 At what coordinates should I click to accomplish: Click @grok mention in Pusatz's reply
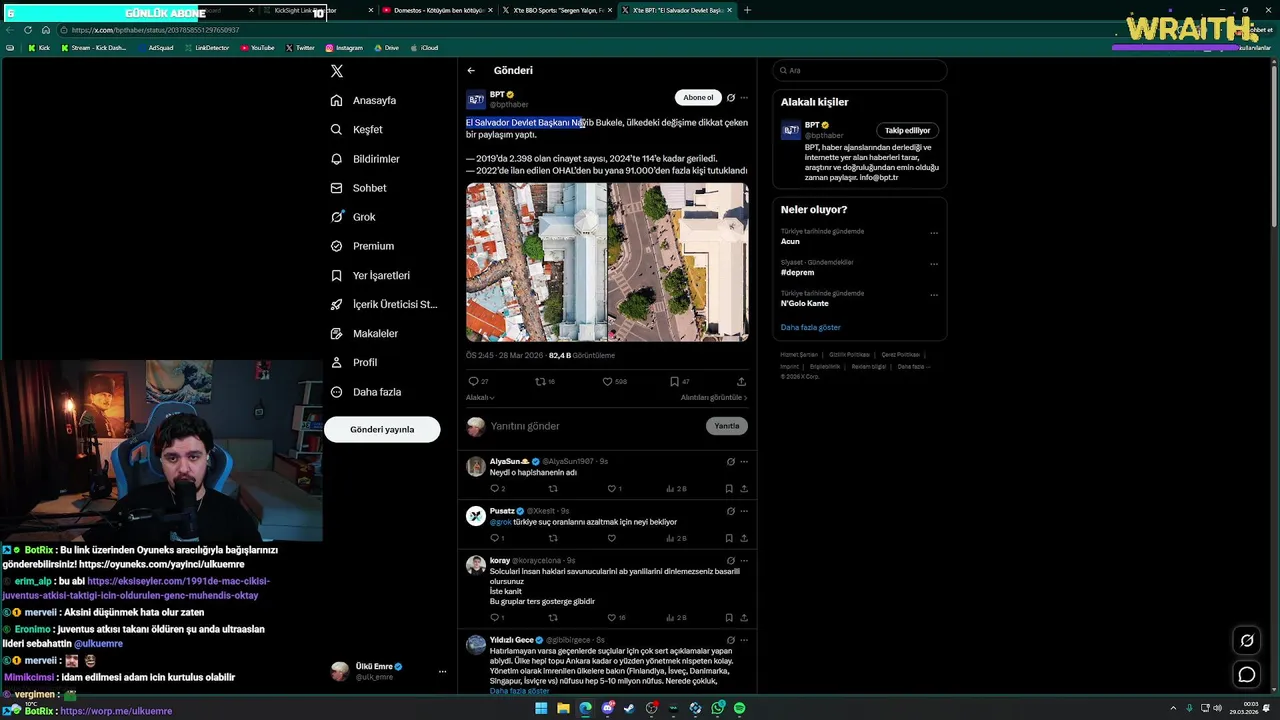click(500, 522)
